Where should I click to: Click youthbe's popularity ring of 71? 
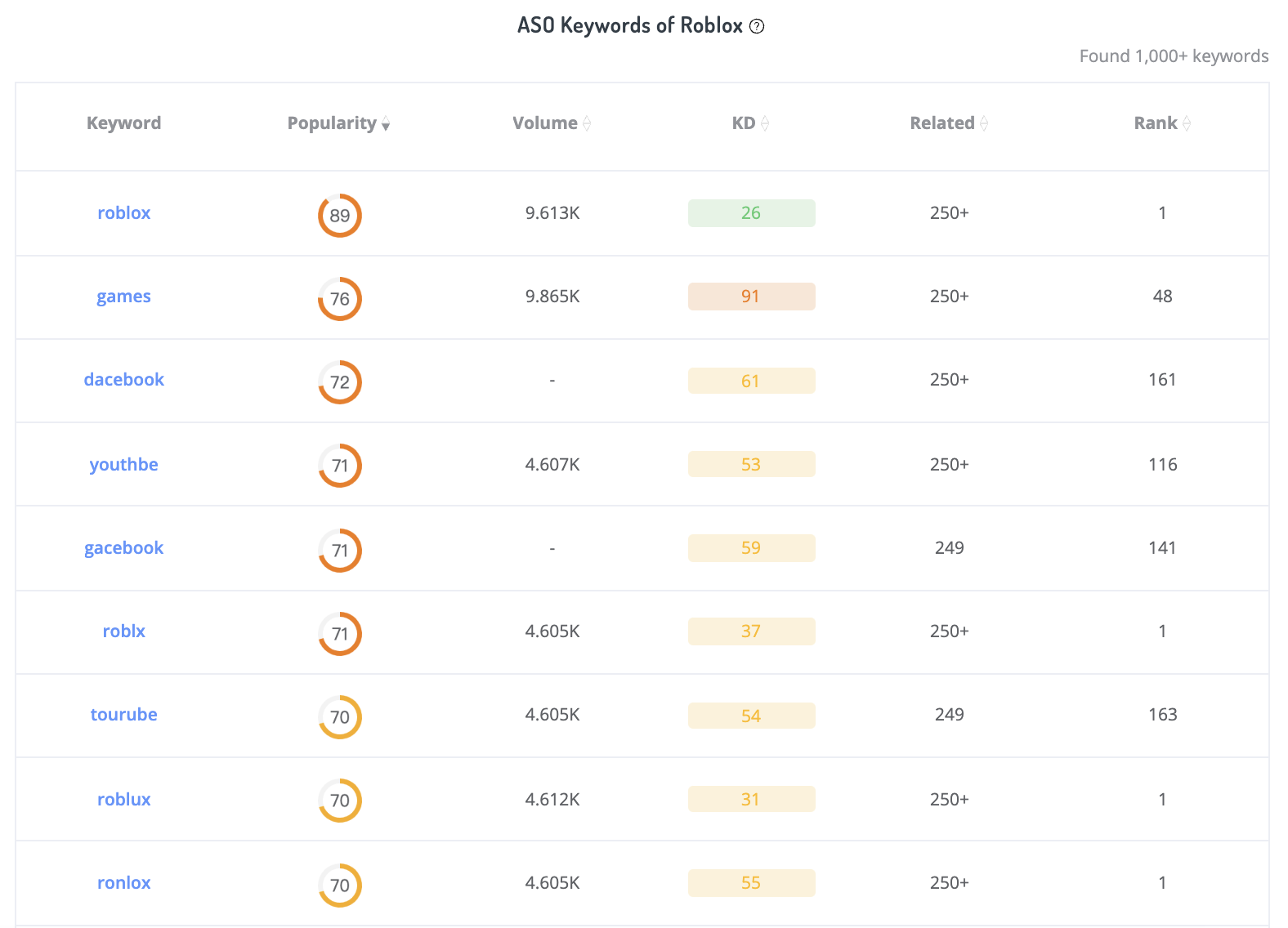point(340,466)
